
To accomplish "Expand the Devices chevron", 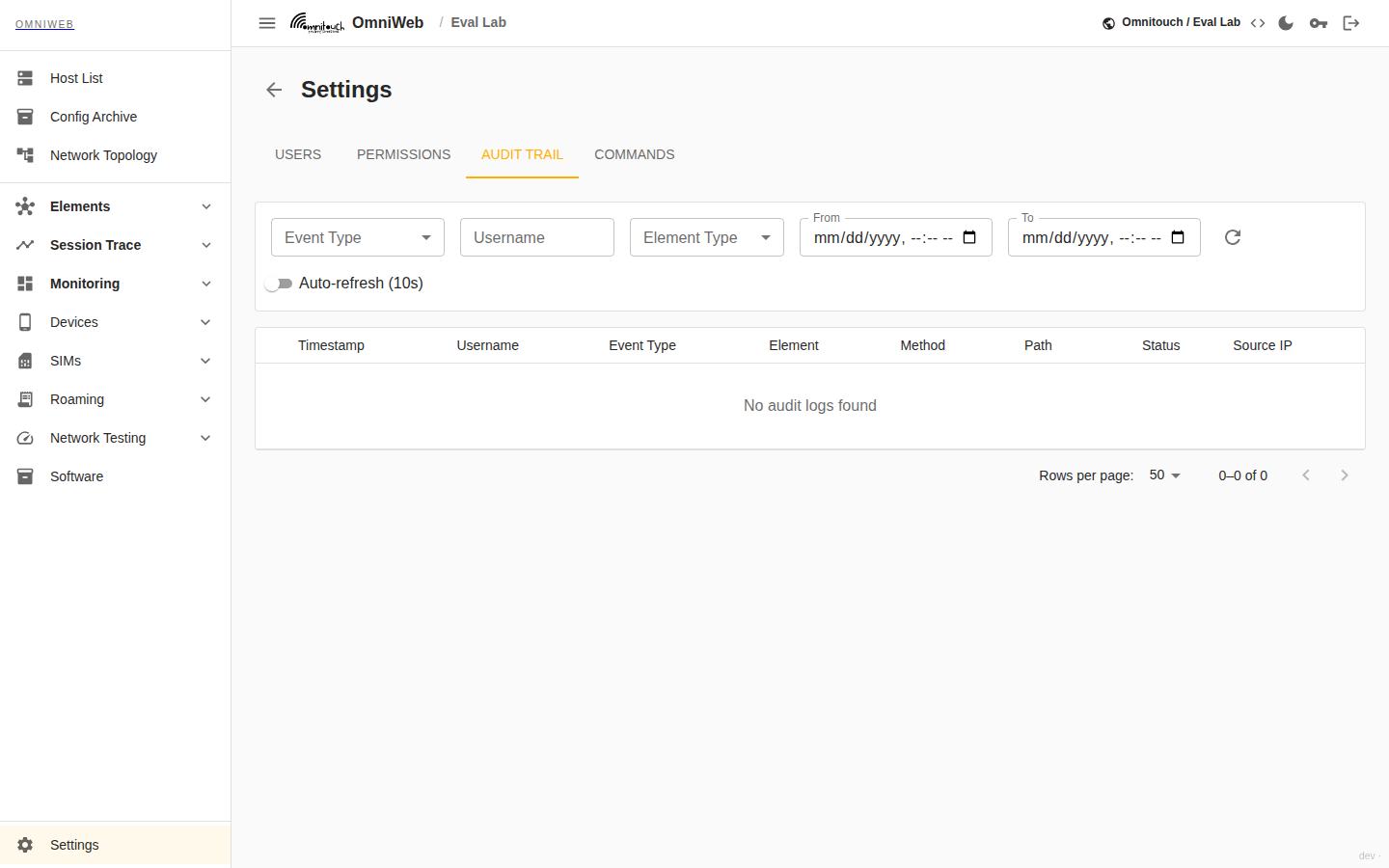I will tap(205, 322).
